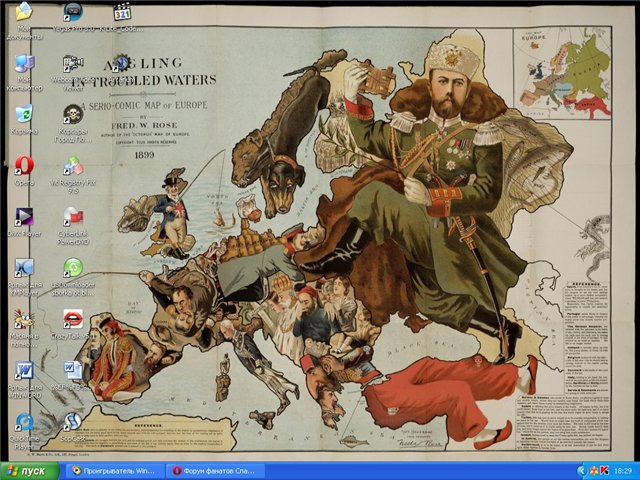Image resolution: width=640 pixels, height=480 pixels.
Task: Open the KMPlayer shortcut icon
Action: pyautogui.click(x=24, y=268)
